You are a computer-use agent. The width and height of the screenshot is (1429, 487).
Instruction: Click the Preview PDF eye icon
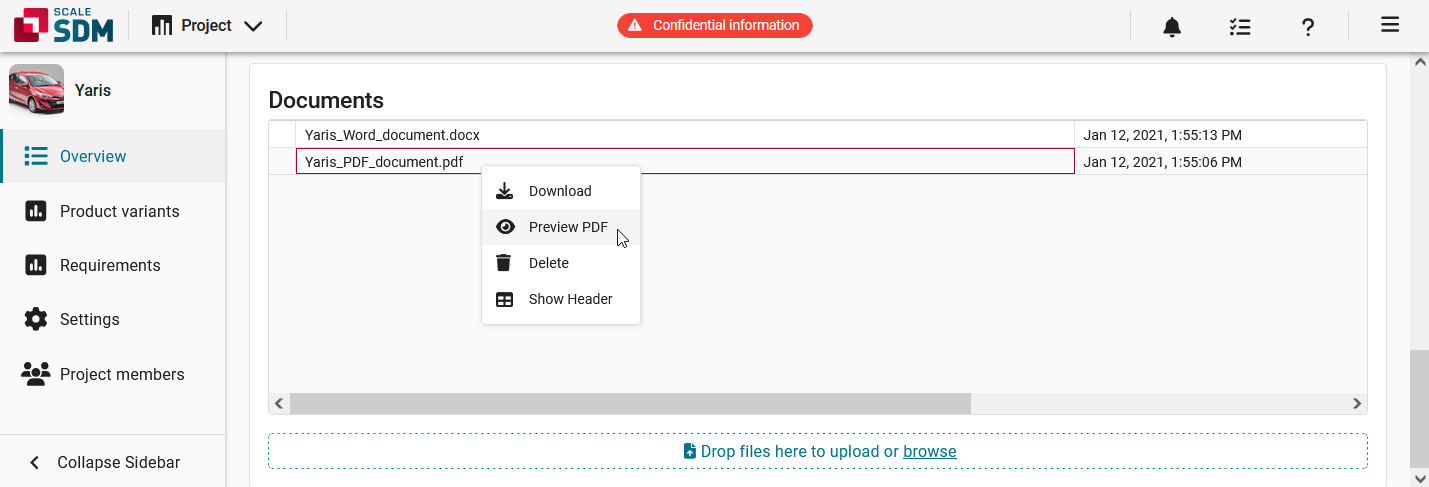505,227
